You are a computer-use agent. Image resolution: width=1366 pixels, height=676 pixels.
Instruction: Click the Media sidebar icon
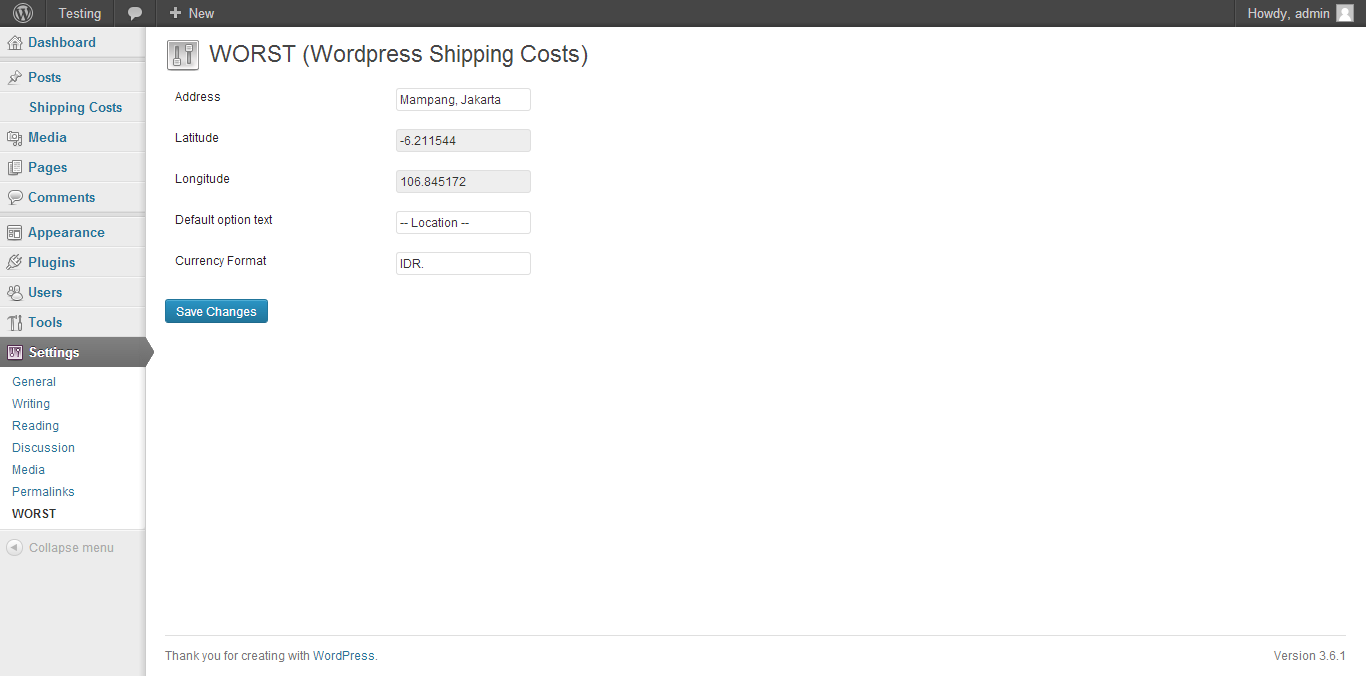[x=15, y=138]
